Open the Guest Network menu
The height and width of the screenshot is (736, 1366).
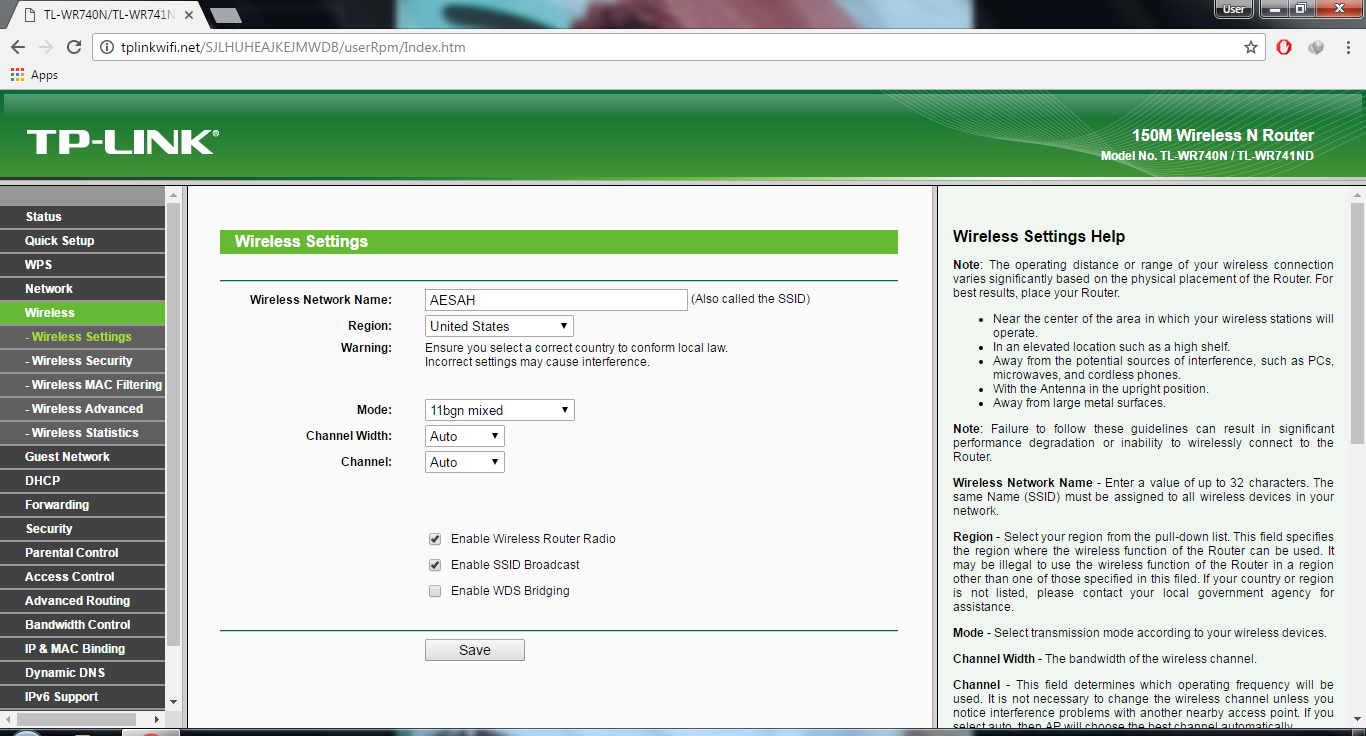pyautogui.click(x=82, y=457)
